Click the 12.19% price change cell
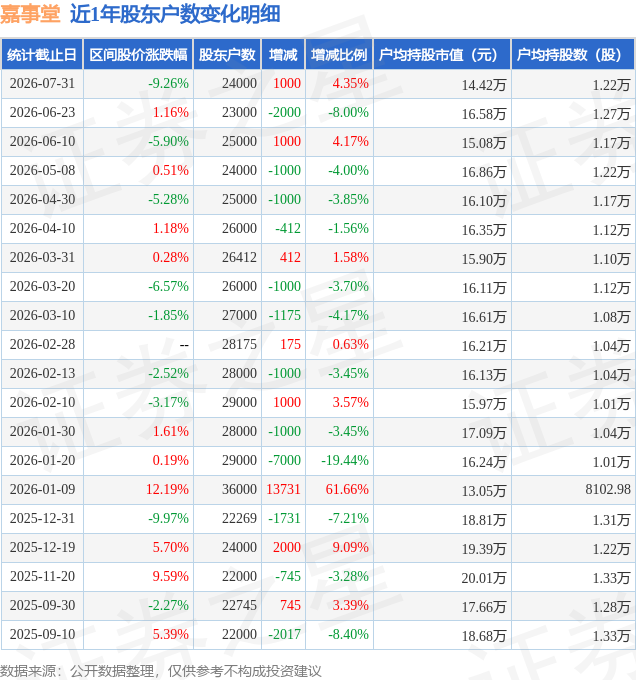 pos(167,489)
